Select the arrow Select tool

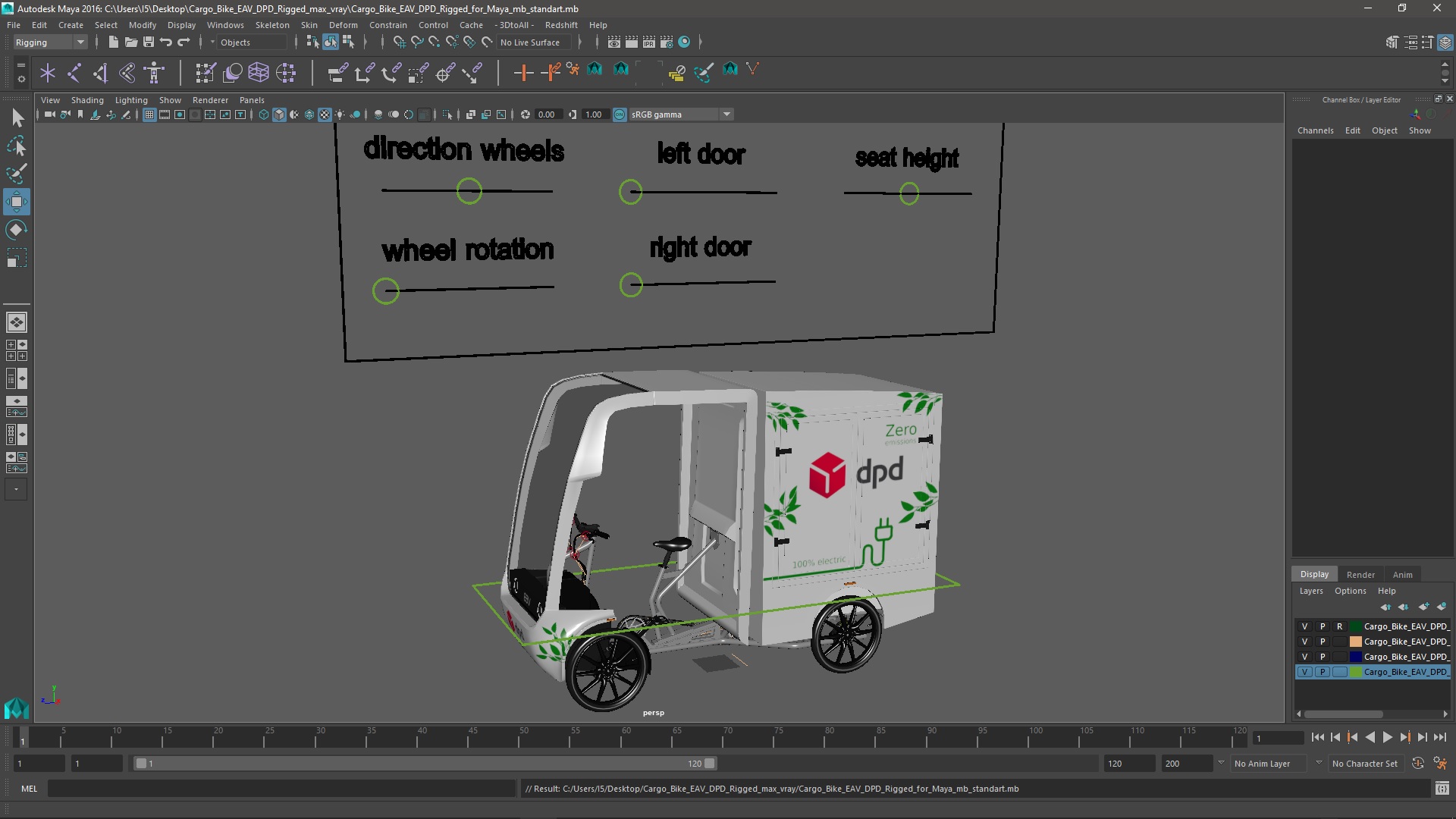click(x=17, y=118)
